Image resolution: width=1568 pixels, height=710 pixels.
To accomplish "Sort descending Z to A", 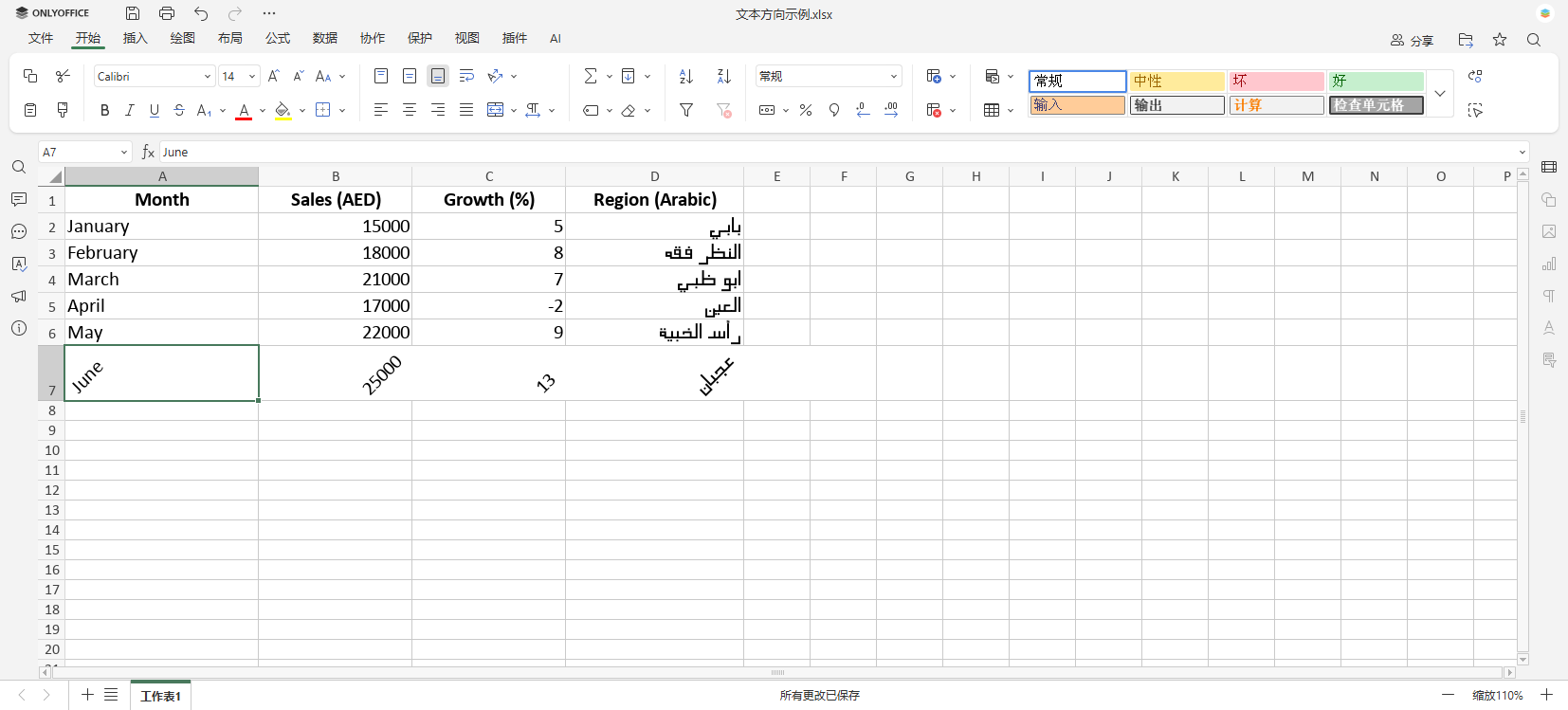I will tap(724, 76).
